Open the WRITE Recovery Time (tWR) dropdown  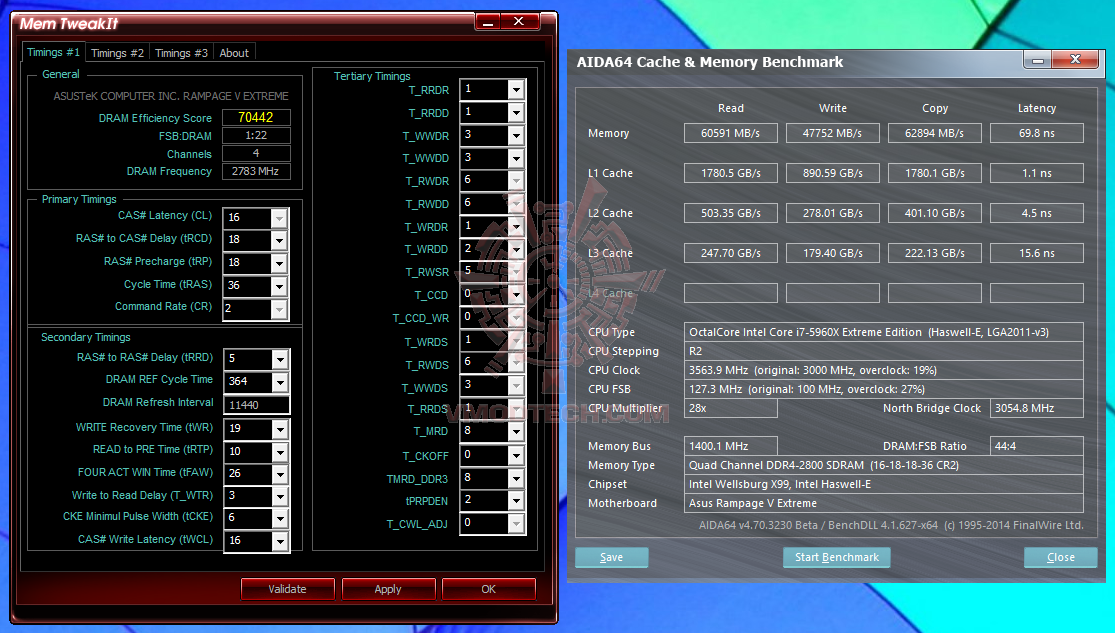tap(280, 430)
